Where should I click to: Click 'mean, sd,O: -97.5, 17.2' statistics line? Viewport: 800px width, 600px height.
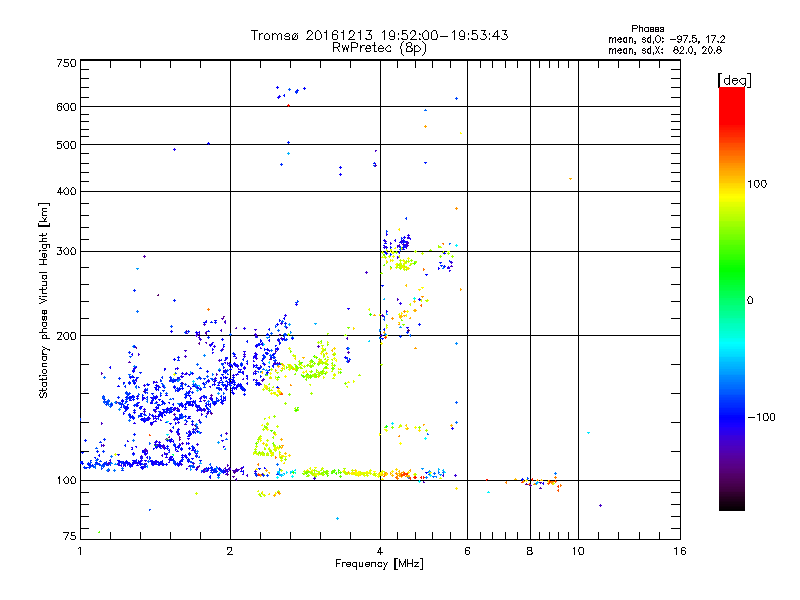click(666, 39)
